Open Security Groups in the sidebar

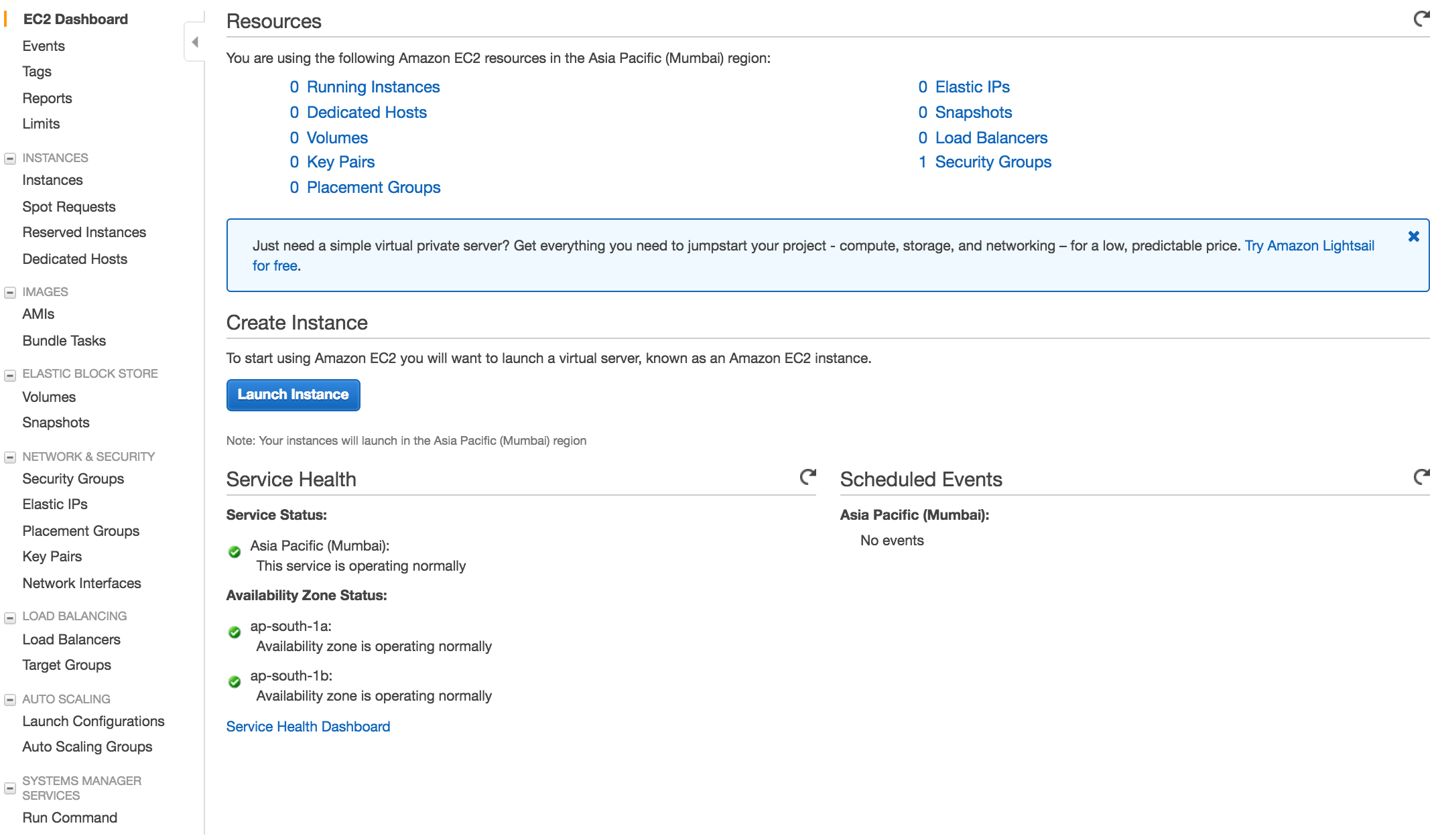(73, 479)
